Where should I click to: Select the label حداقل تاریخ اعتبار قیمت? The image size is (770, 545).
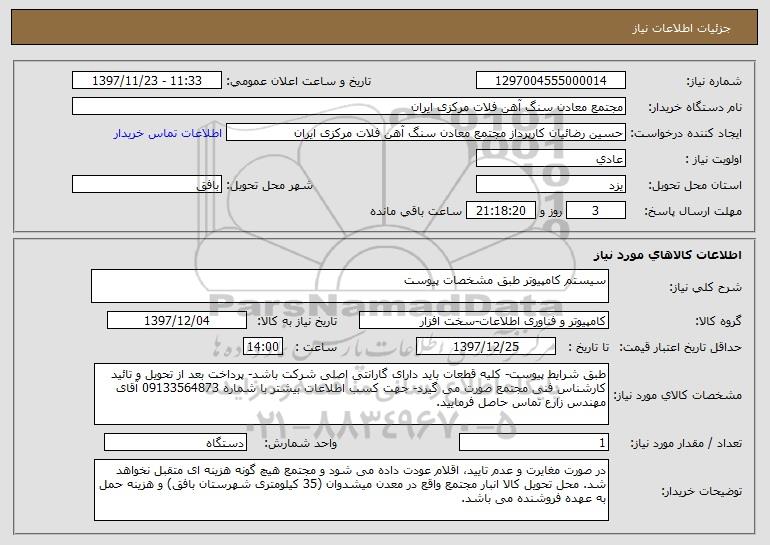[680, 347]
